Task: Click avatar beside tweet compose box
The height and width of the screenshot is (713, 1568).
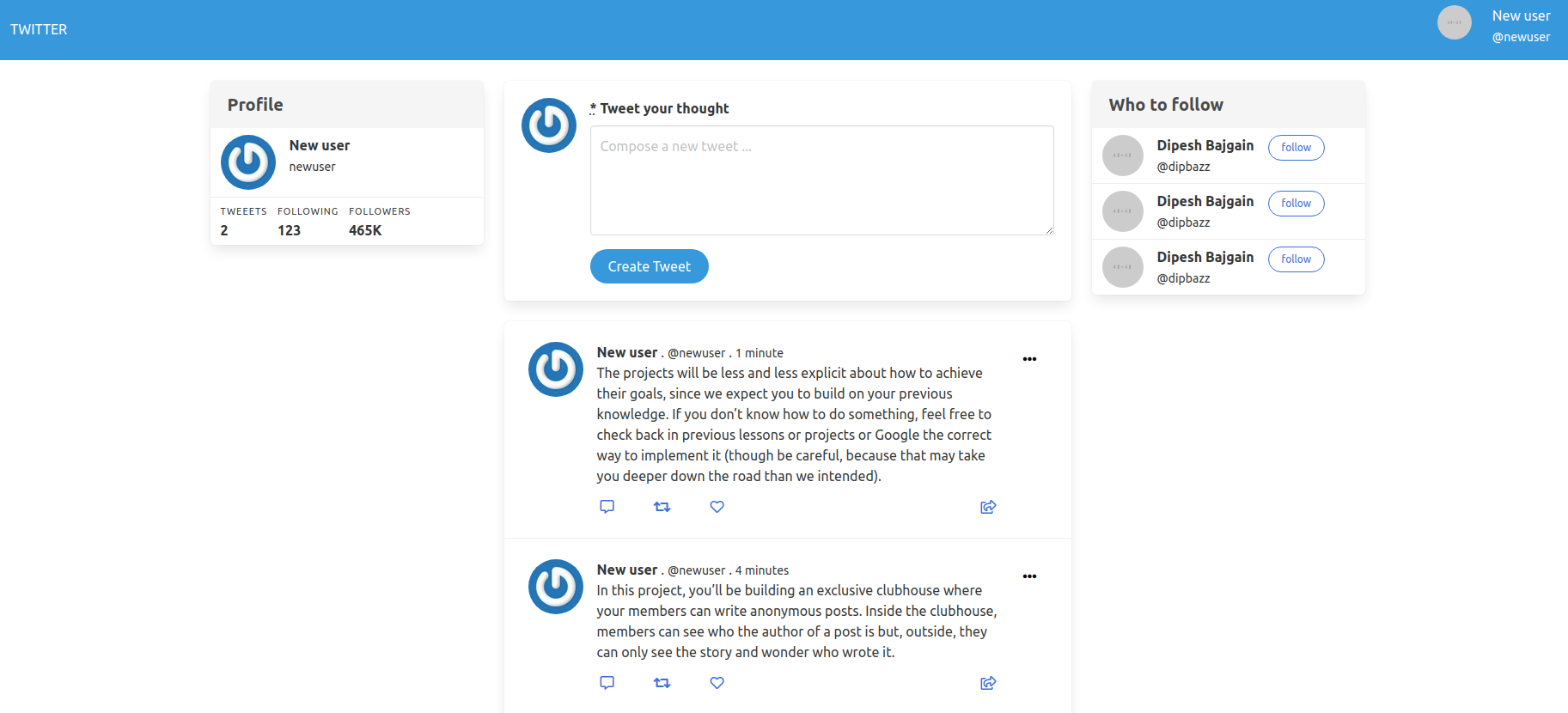Action: point(549,125)
